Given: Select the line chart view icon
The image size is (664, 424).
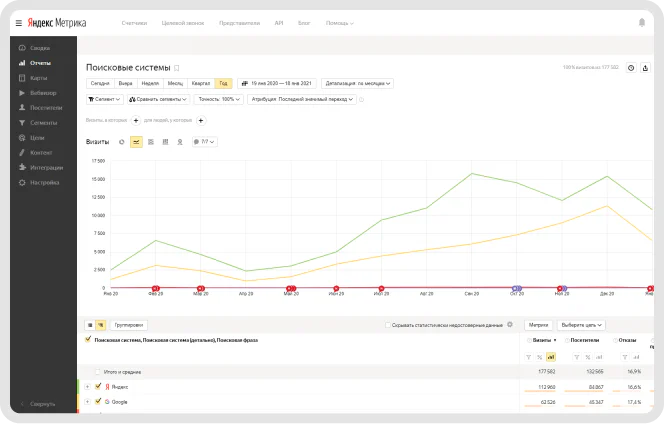Looking at the screenshot, I should 136,142.
